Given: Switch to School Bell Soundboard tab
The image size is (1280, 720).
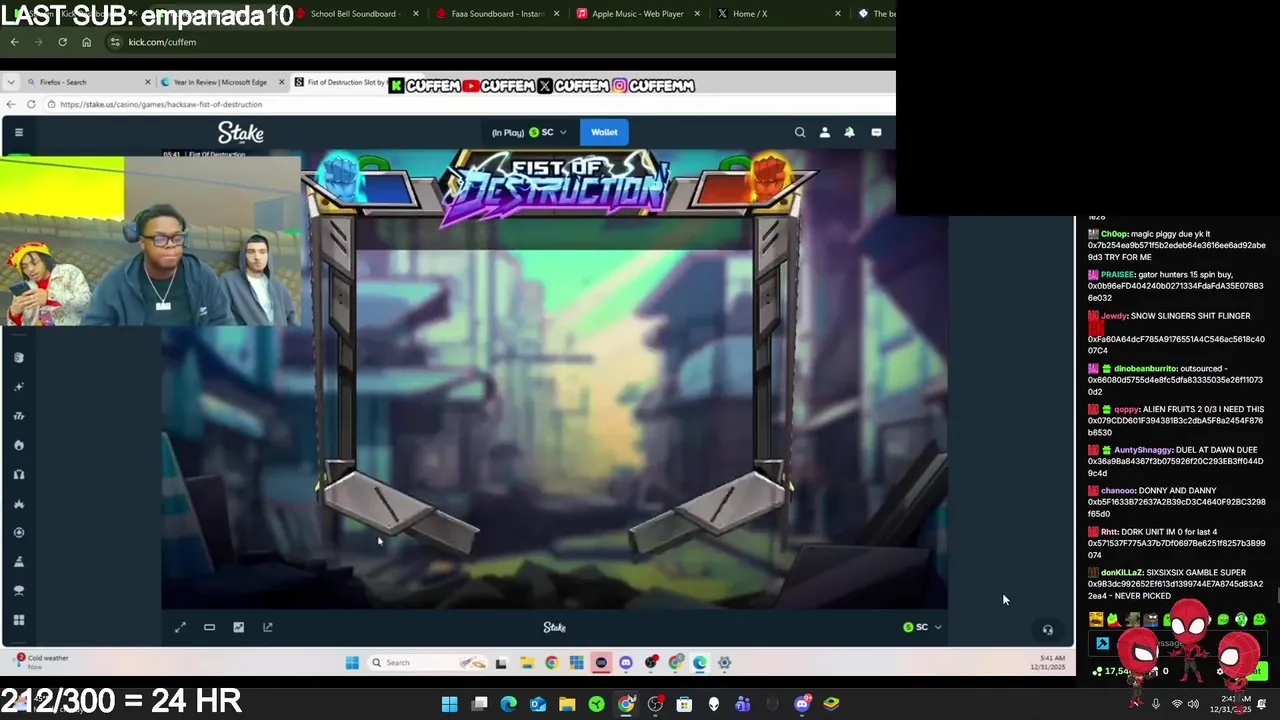Looking at the screenshot, I should 357,14.
